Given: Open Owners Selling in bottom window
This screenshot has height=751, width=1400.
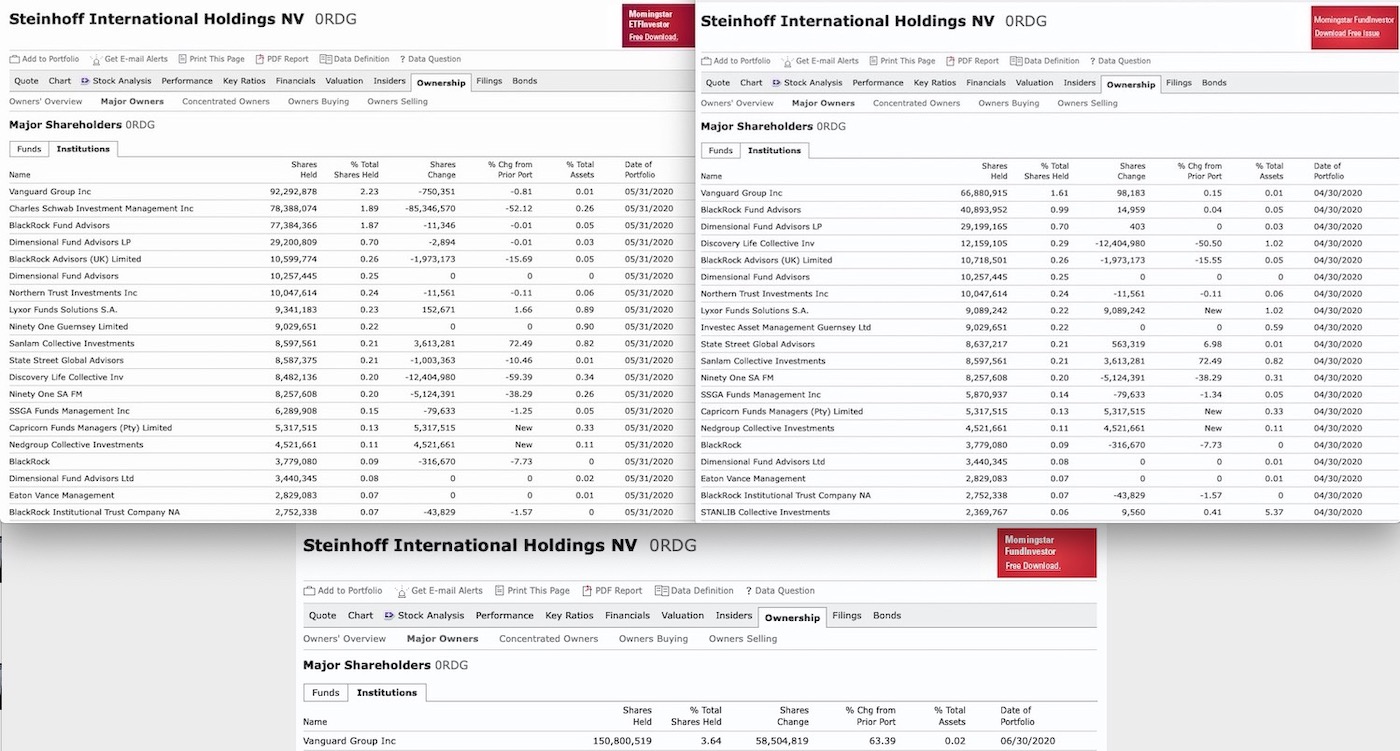Looking at the screenshot, I should (743, 639).
